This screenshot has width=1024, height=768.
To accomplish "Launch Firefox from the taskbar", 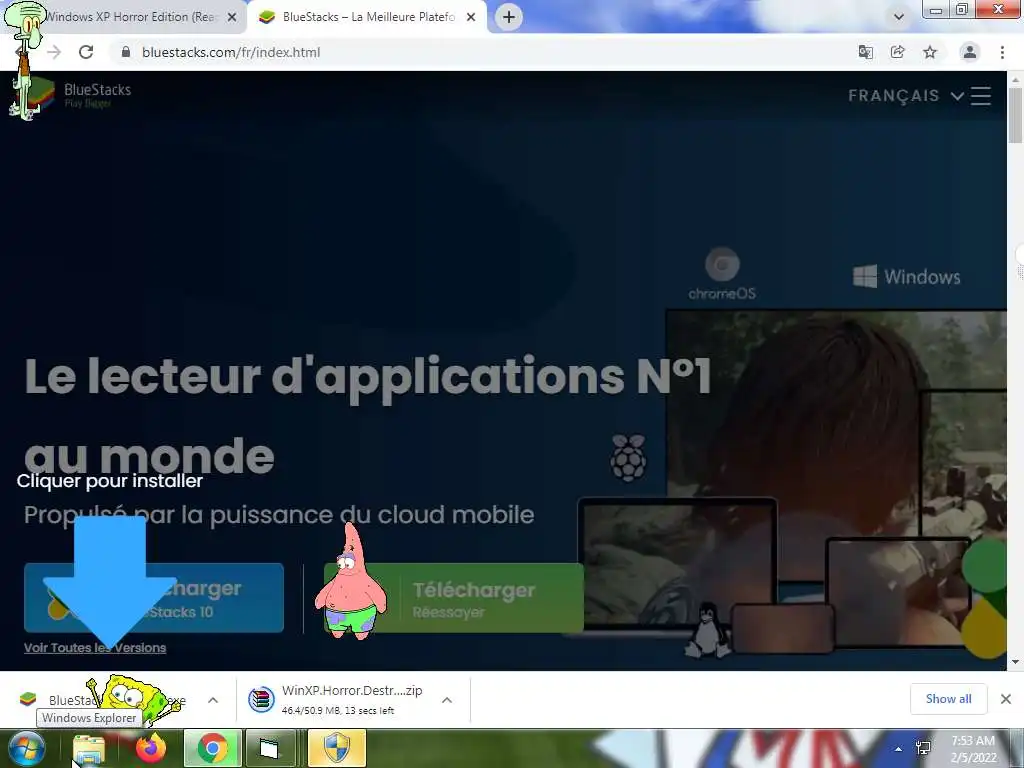I will point(151,748).
